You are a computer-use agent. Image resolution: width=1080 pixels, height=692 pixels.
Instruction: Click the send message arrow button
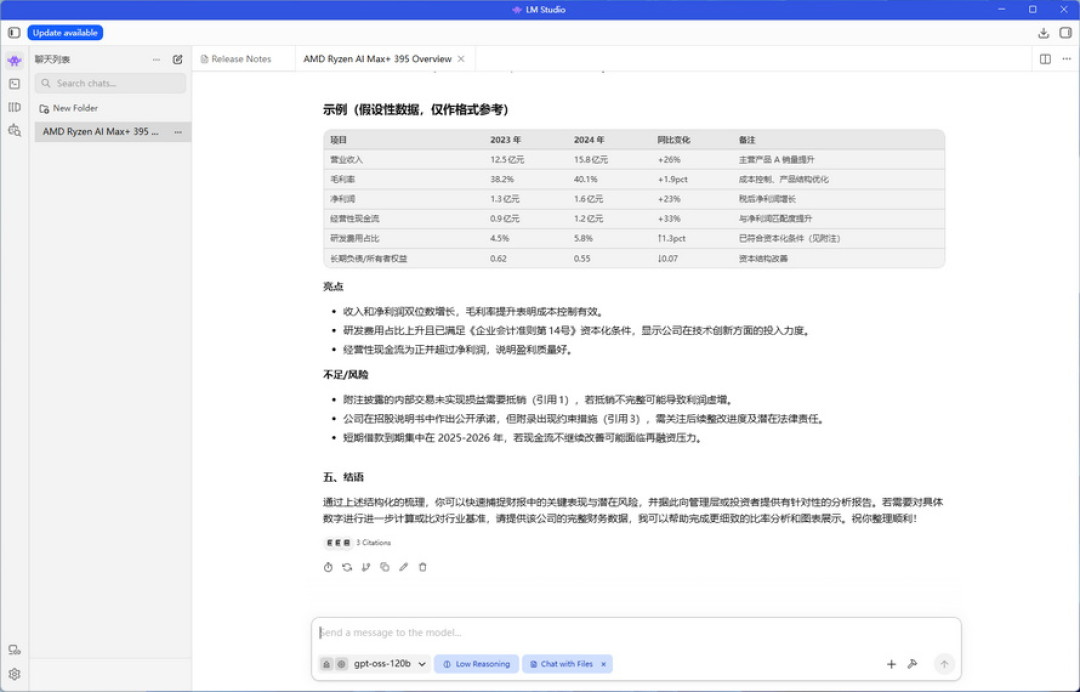944,664
